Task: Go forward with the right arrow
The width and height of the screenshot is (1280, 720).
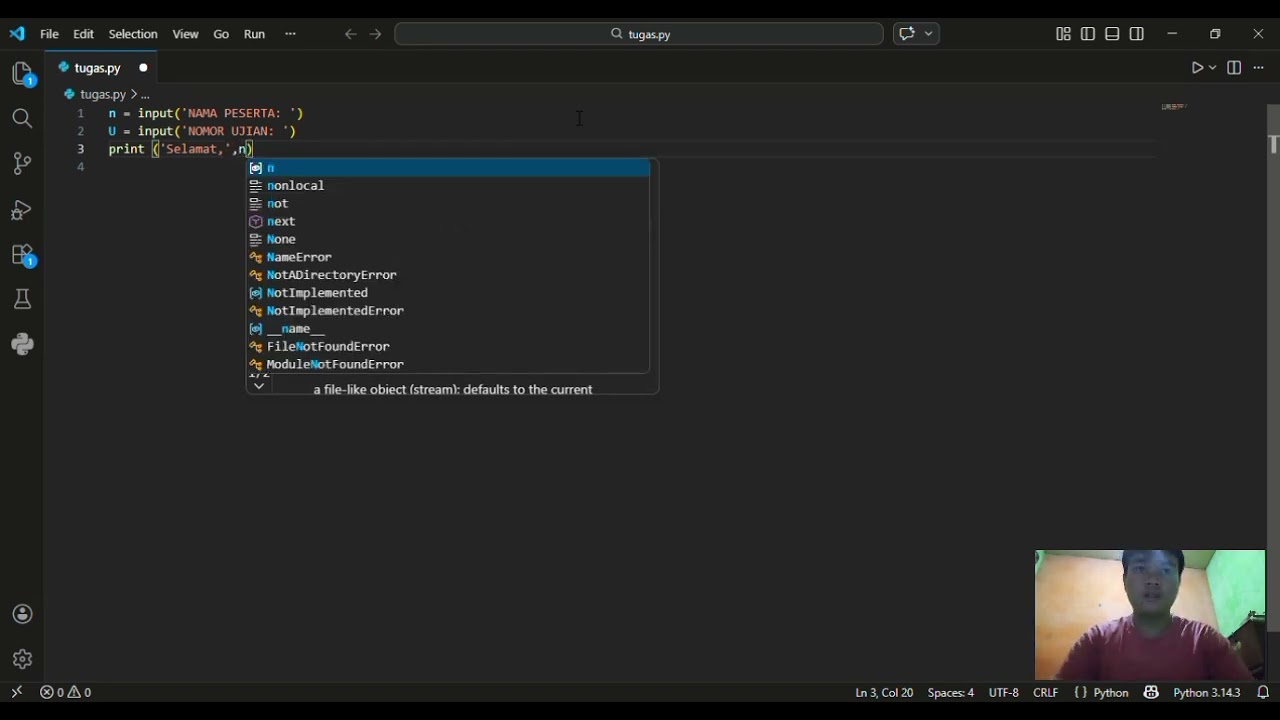Action: (x=375, y=34)
